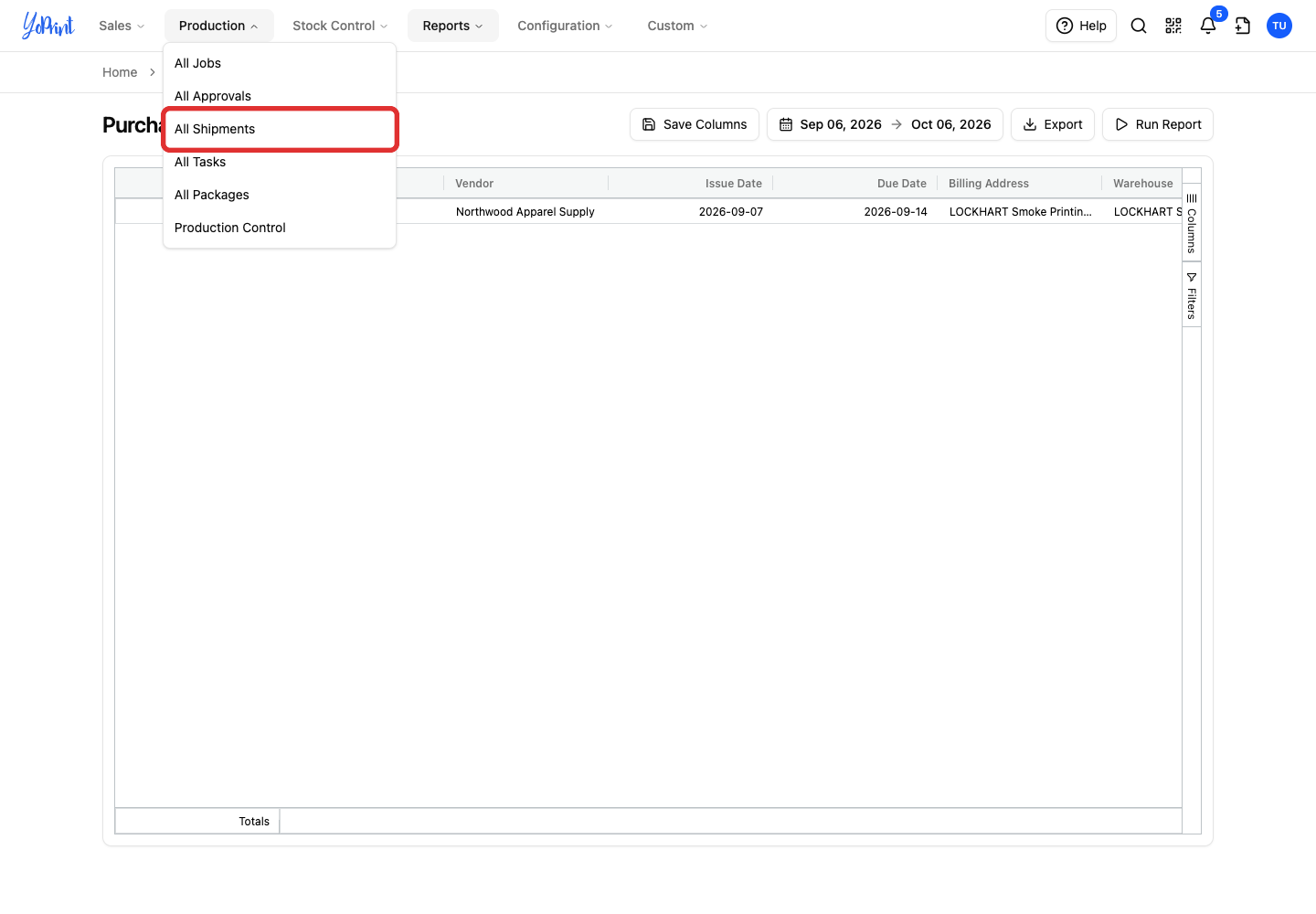
Task: Click the Totals footer cell
Action: pos(197,822)
